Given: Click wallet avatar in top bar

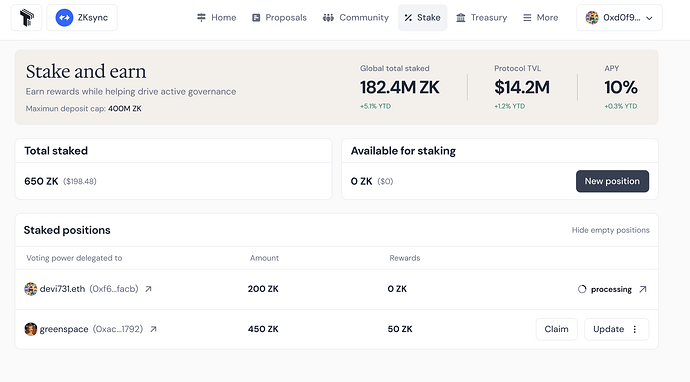Looking at the screenshot, I should click(592, 18).
